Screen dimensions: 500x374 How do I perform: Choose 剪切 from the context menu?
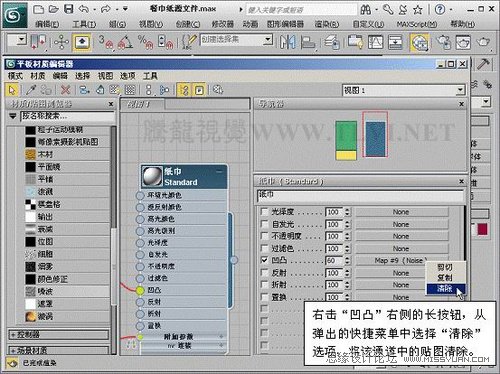pos(445,267)
